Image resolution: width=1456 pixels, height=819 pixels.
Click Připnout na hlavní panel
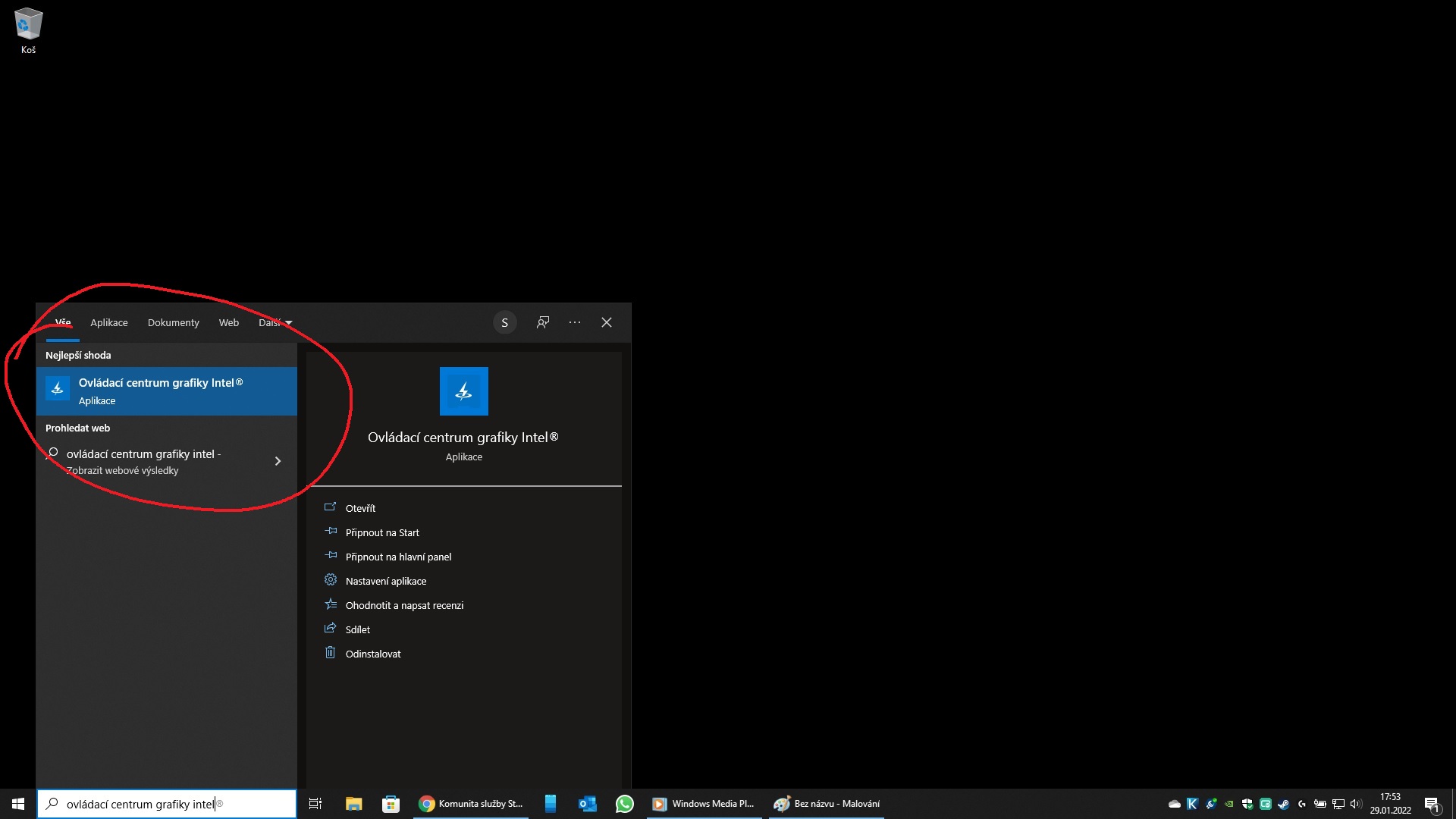pyautogui.click(x=398, y=557)
